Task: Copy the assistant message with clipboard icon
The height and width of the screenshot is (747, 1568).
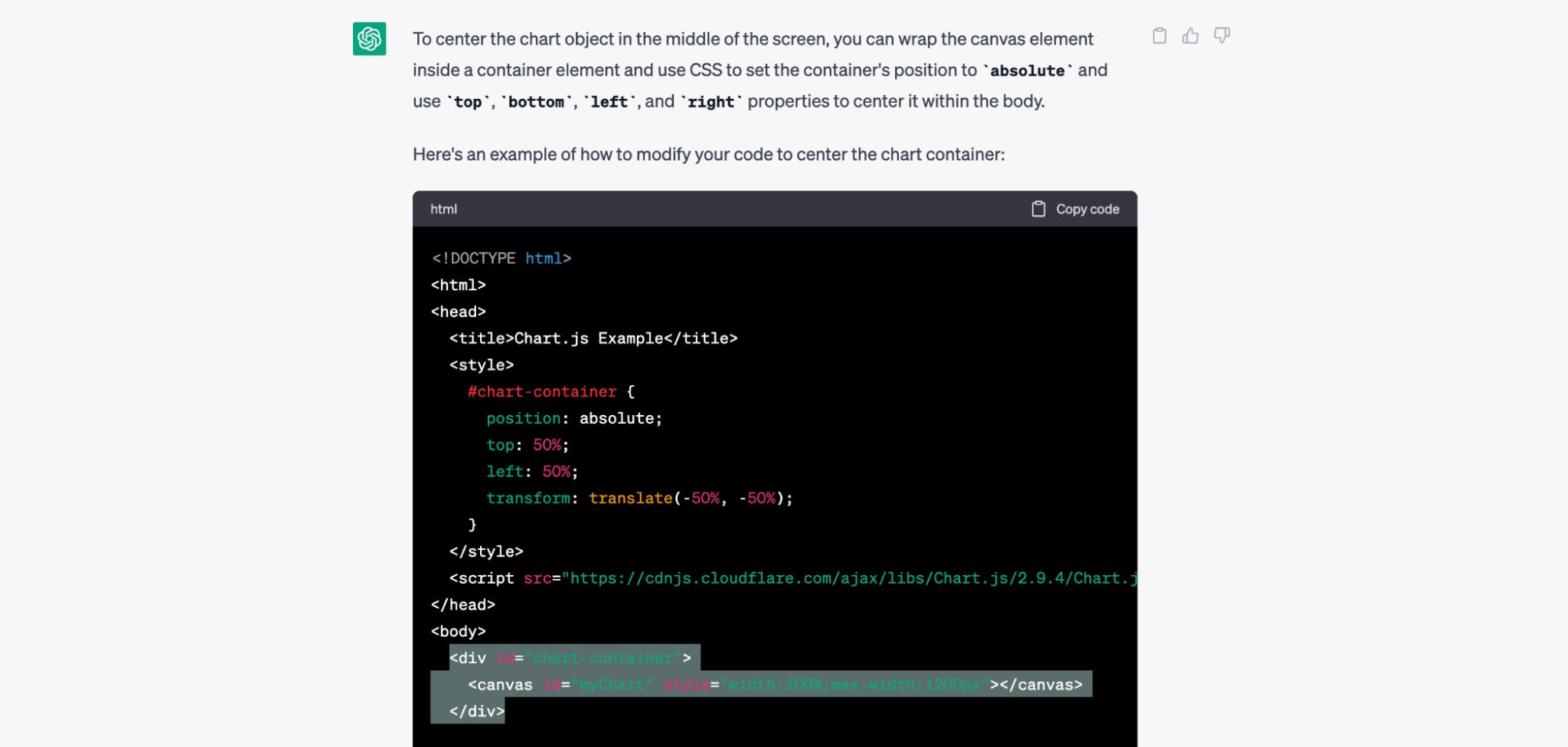Action: [x=1159, y=36]
